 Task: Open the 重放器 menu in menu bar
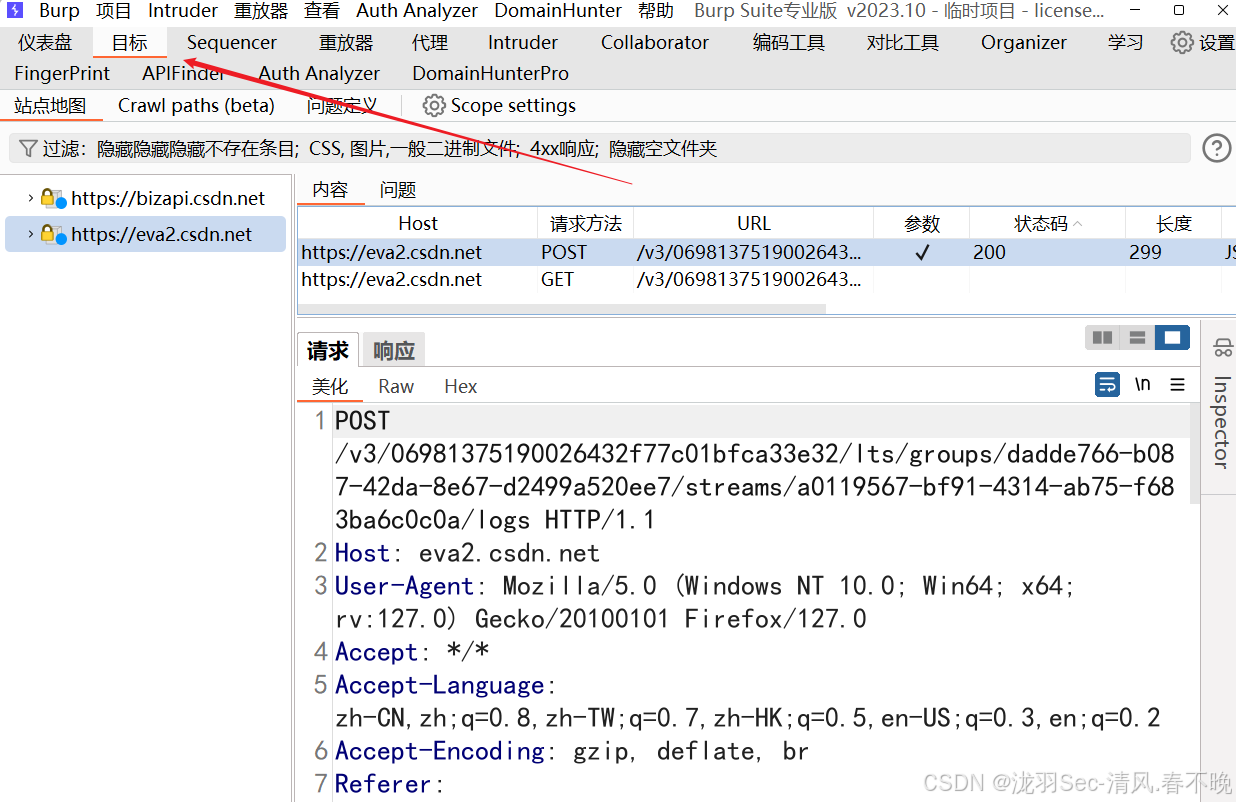(x=261, y=11)
